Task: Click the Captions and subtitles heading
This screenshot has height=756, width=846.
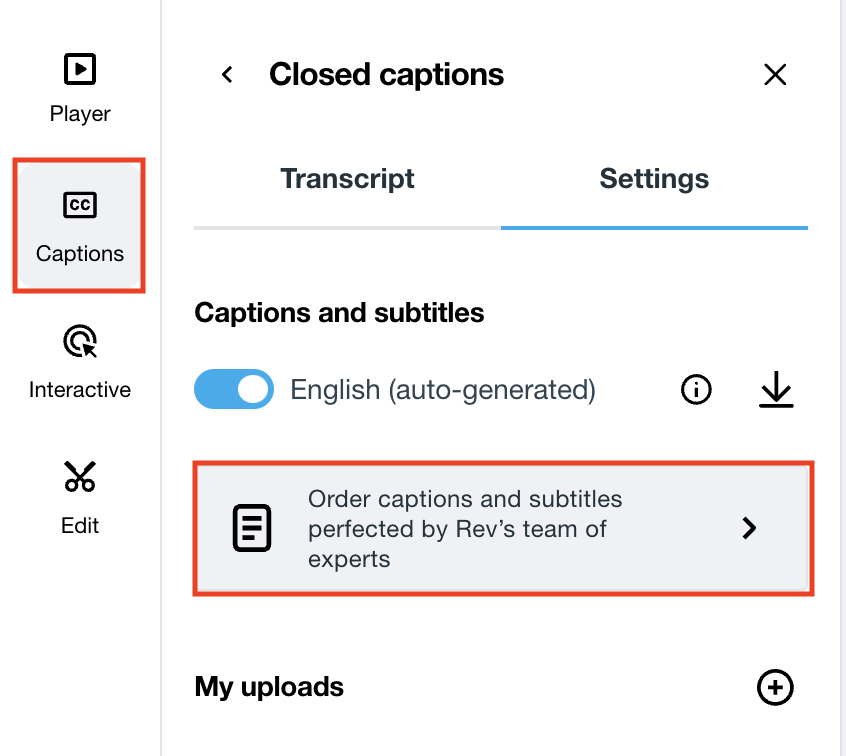Action: [338, 312]
